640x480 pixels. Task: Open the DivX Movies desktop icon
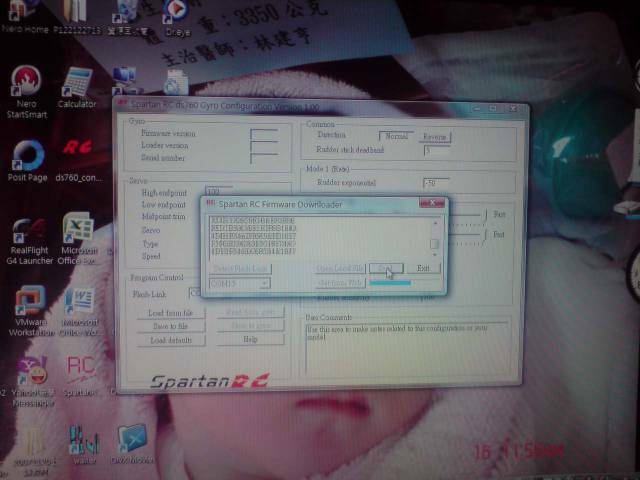coord(132,443)
